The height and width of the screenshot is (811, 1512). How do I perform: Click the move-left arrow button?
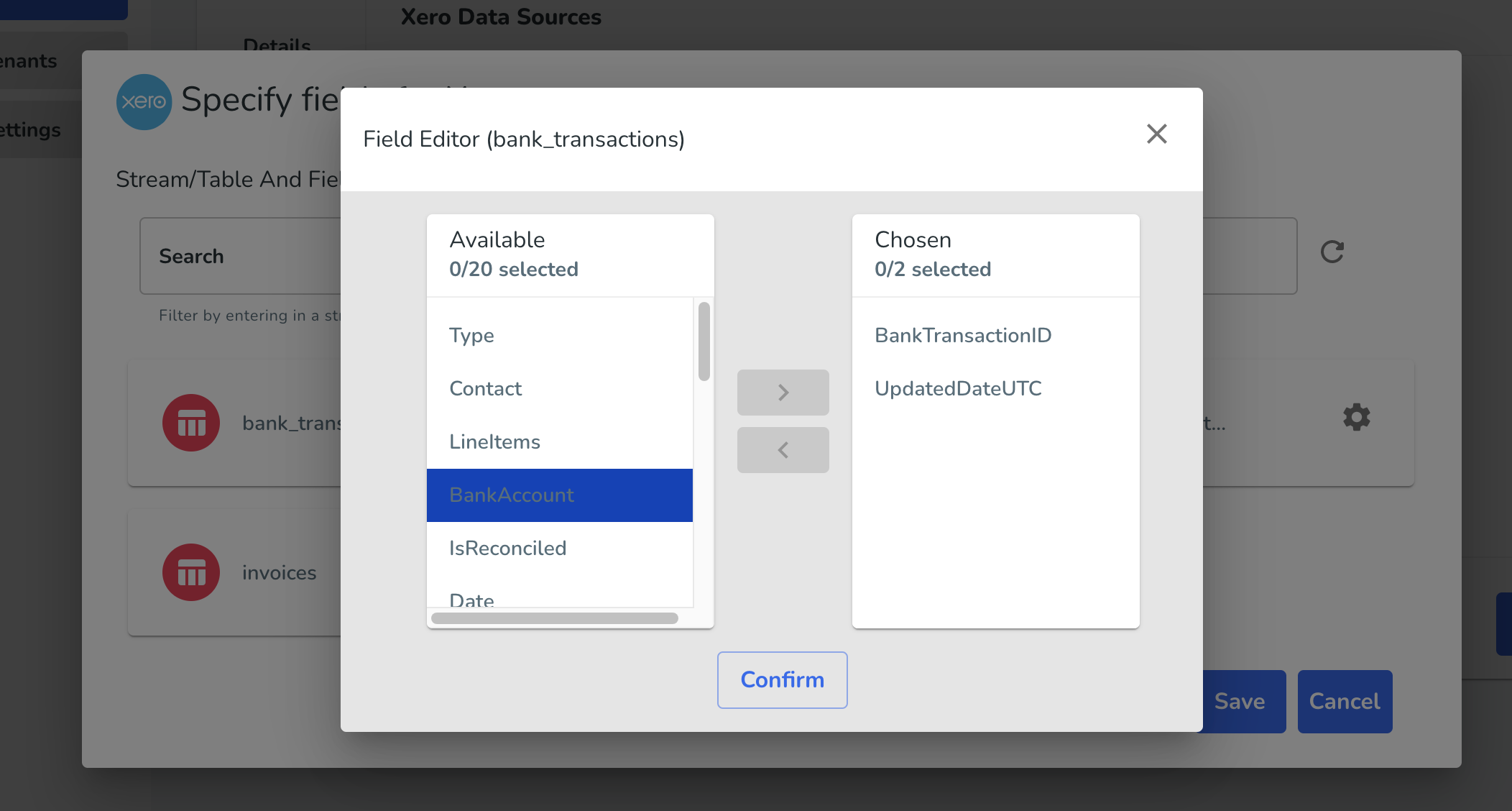tap(783, 450)
